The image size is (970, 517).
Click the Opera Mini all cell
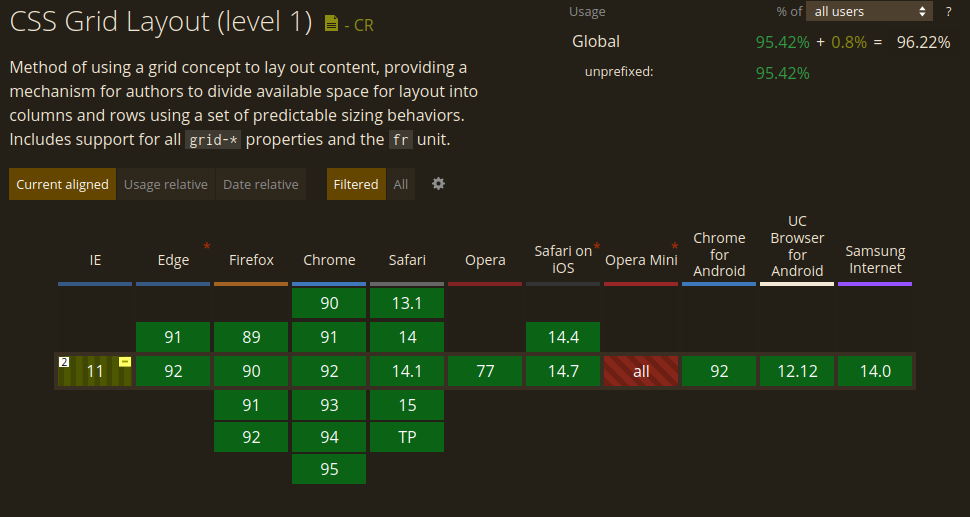click(x=641, y=372)
